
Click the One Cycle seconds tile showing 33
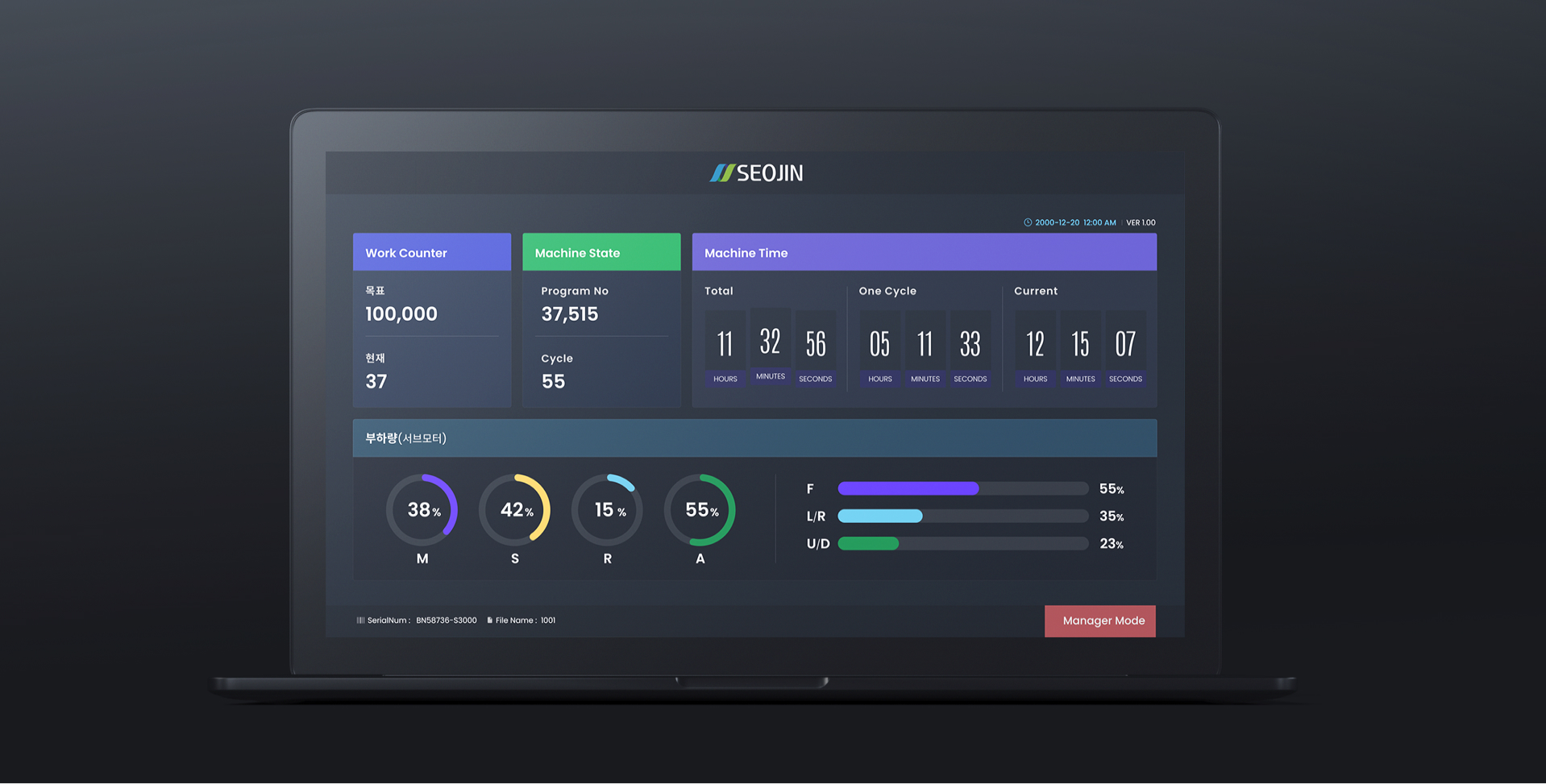point(970,344)
